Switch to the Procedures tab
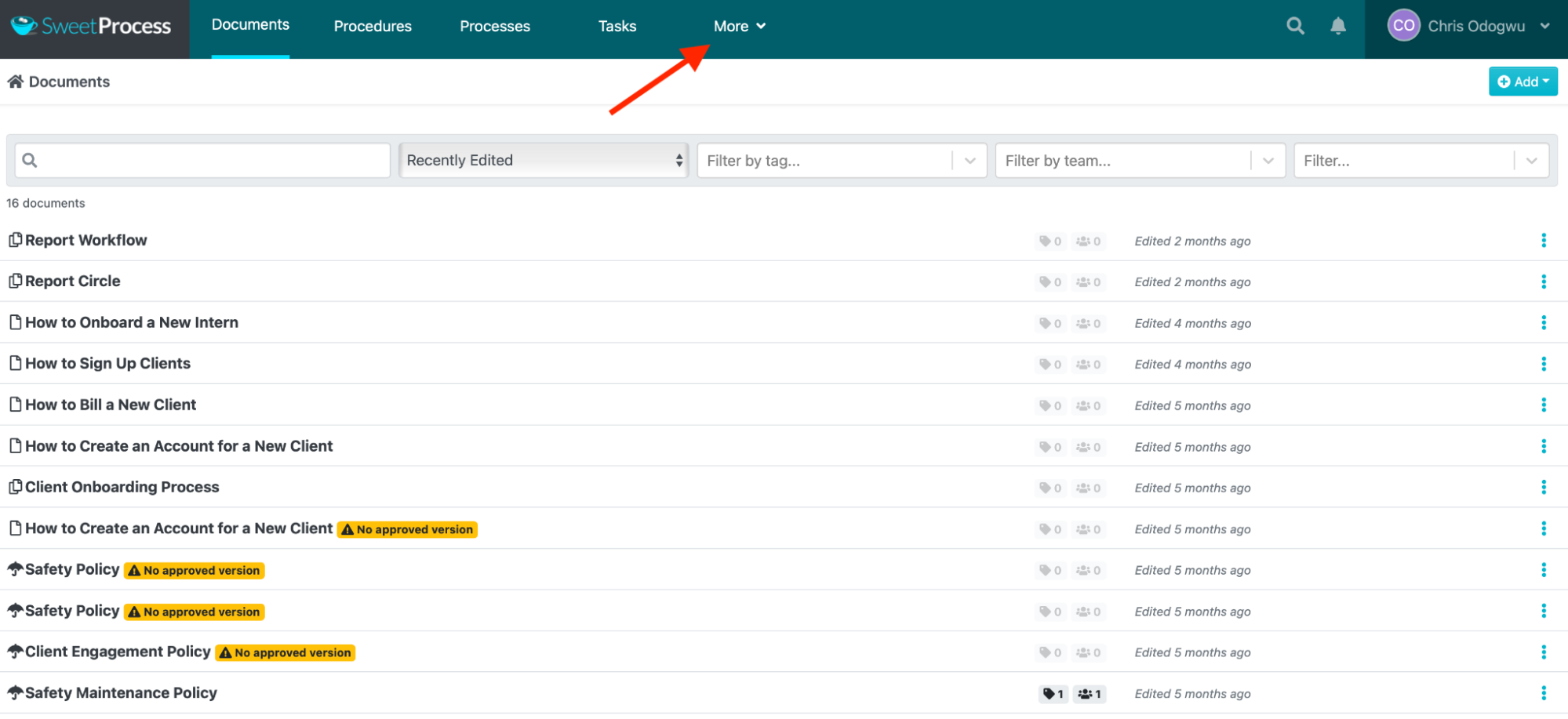 (x=373, y=26)
